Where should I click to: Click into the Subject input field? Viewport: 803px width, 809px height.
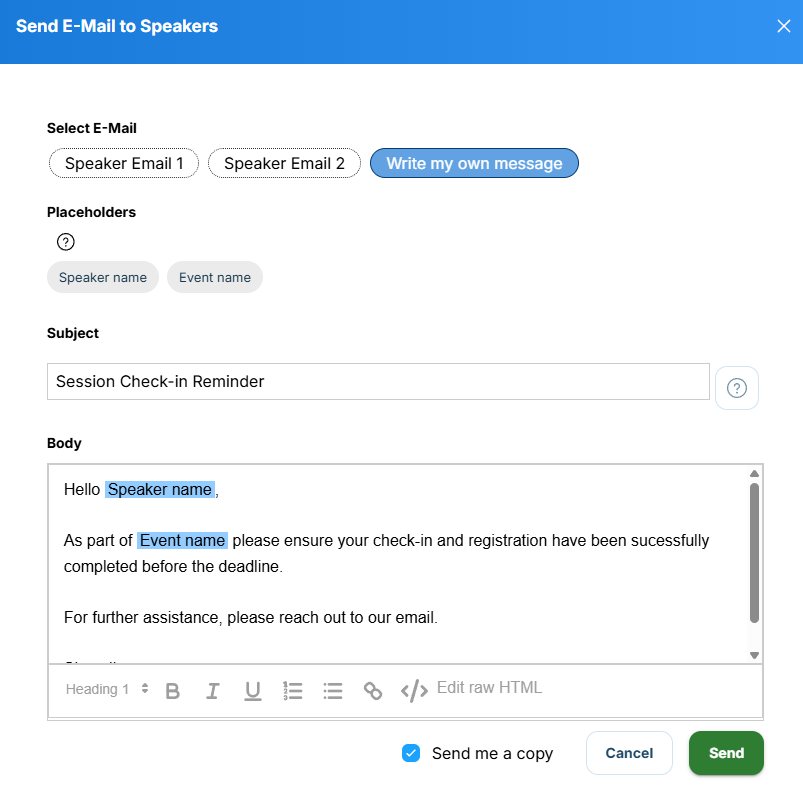[x=378, y=381]
